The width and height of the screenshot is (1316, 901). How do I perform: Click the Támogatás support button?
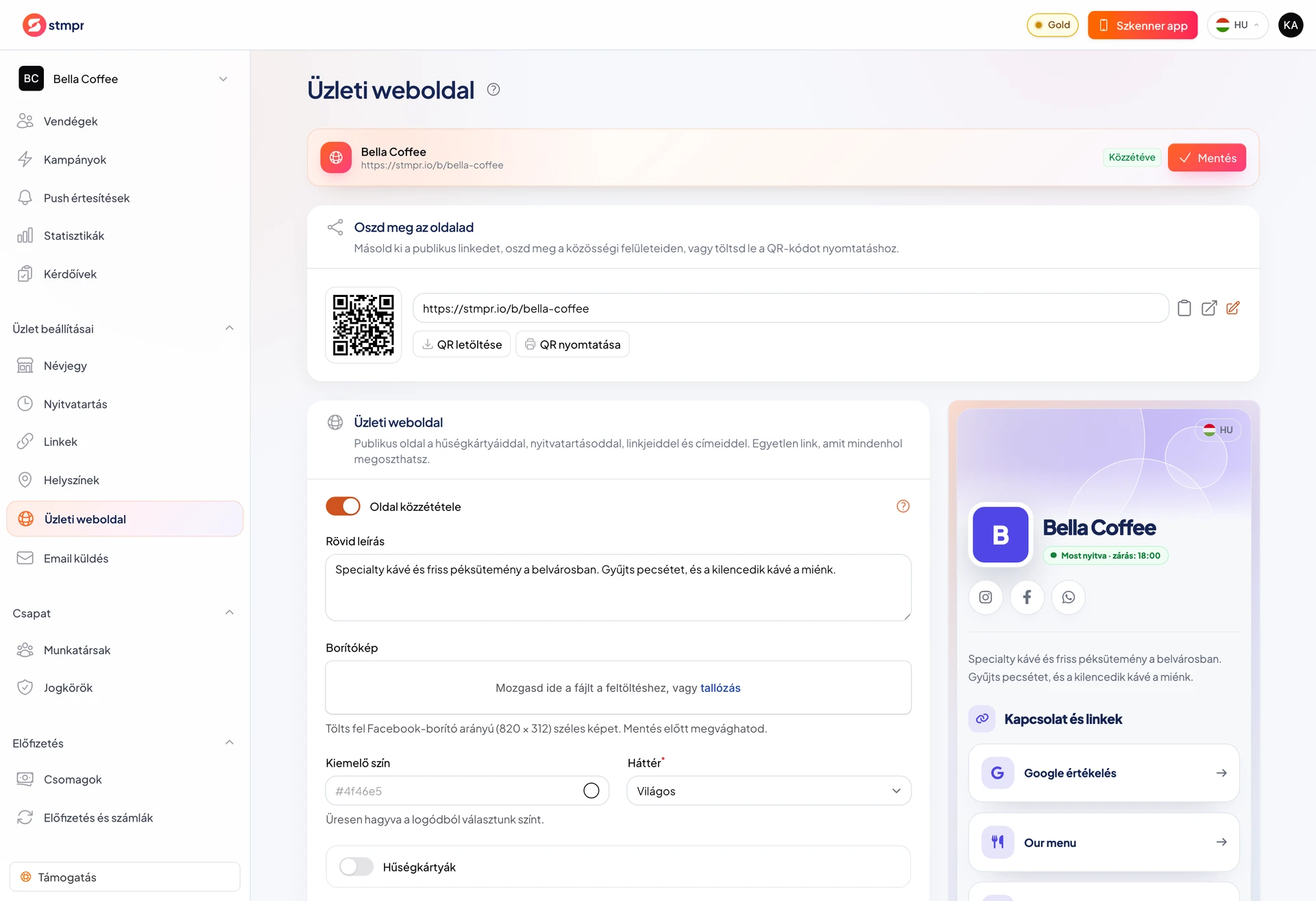[125, 877]
